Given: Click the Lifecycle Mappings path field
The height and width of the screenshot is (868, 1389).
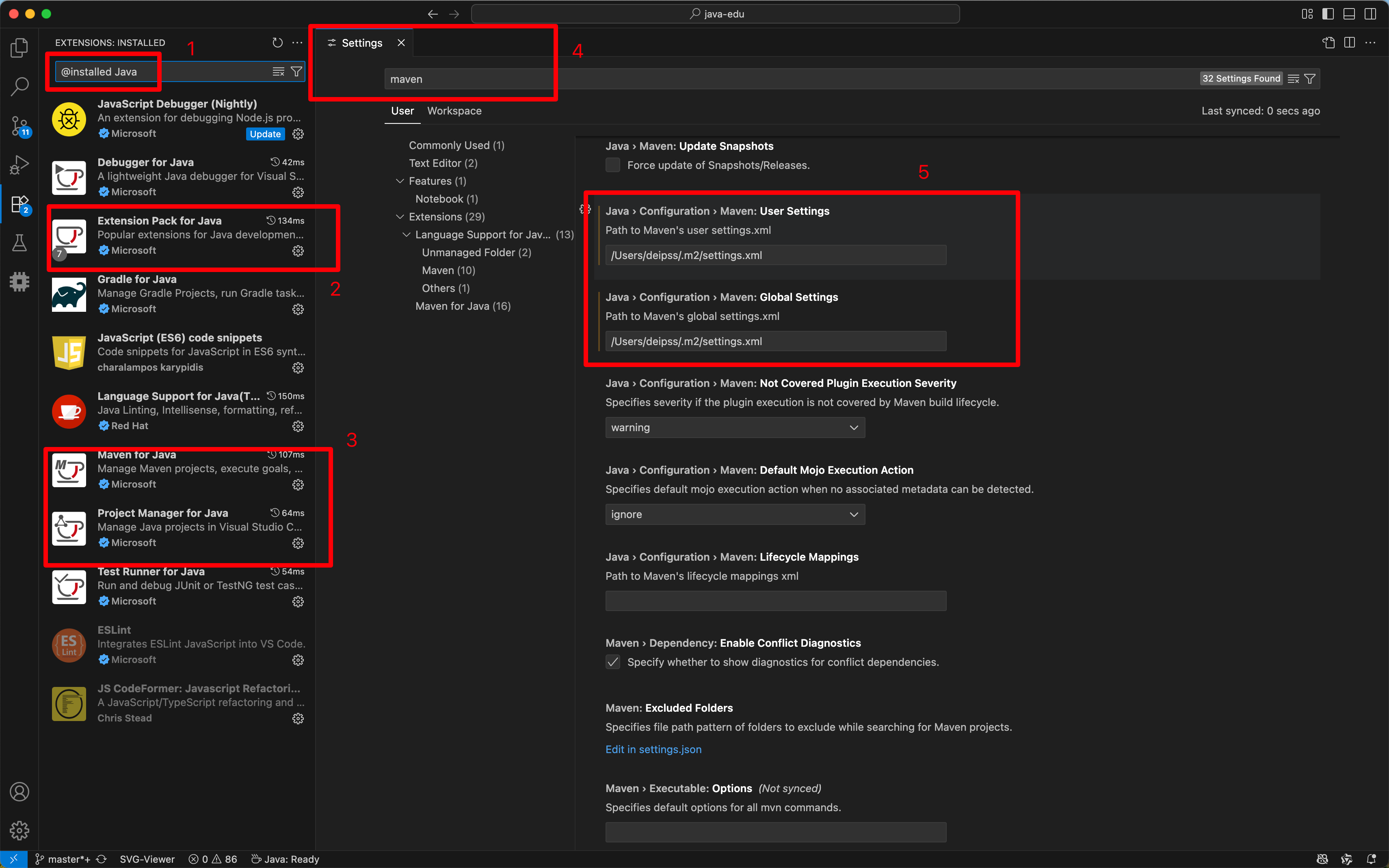Looking at the screenshot, I should point(776,601).
